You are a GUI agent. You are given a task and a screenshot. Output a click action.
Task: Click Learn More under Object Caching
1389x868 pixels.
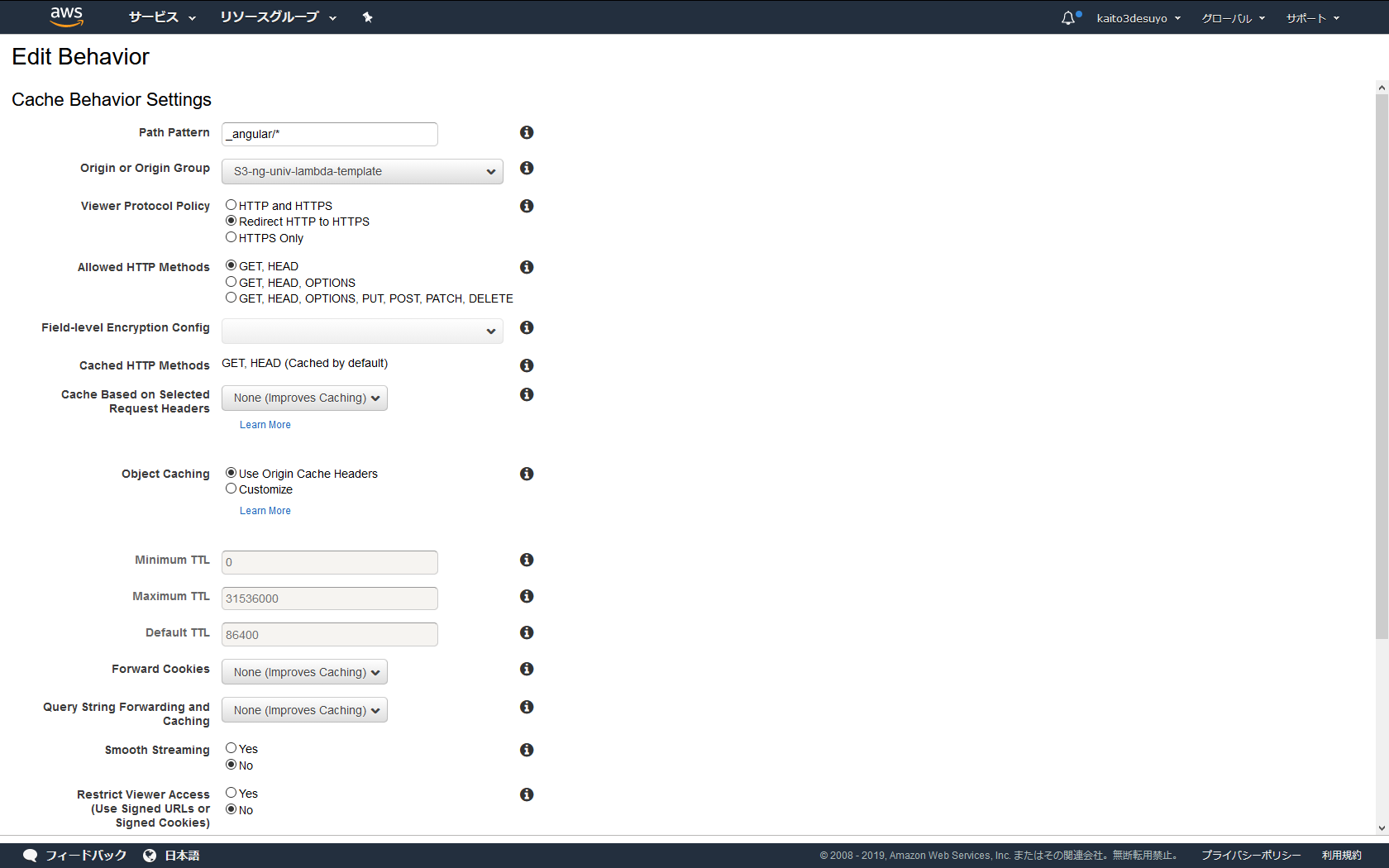(x=265, y=511)
